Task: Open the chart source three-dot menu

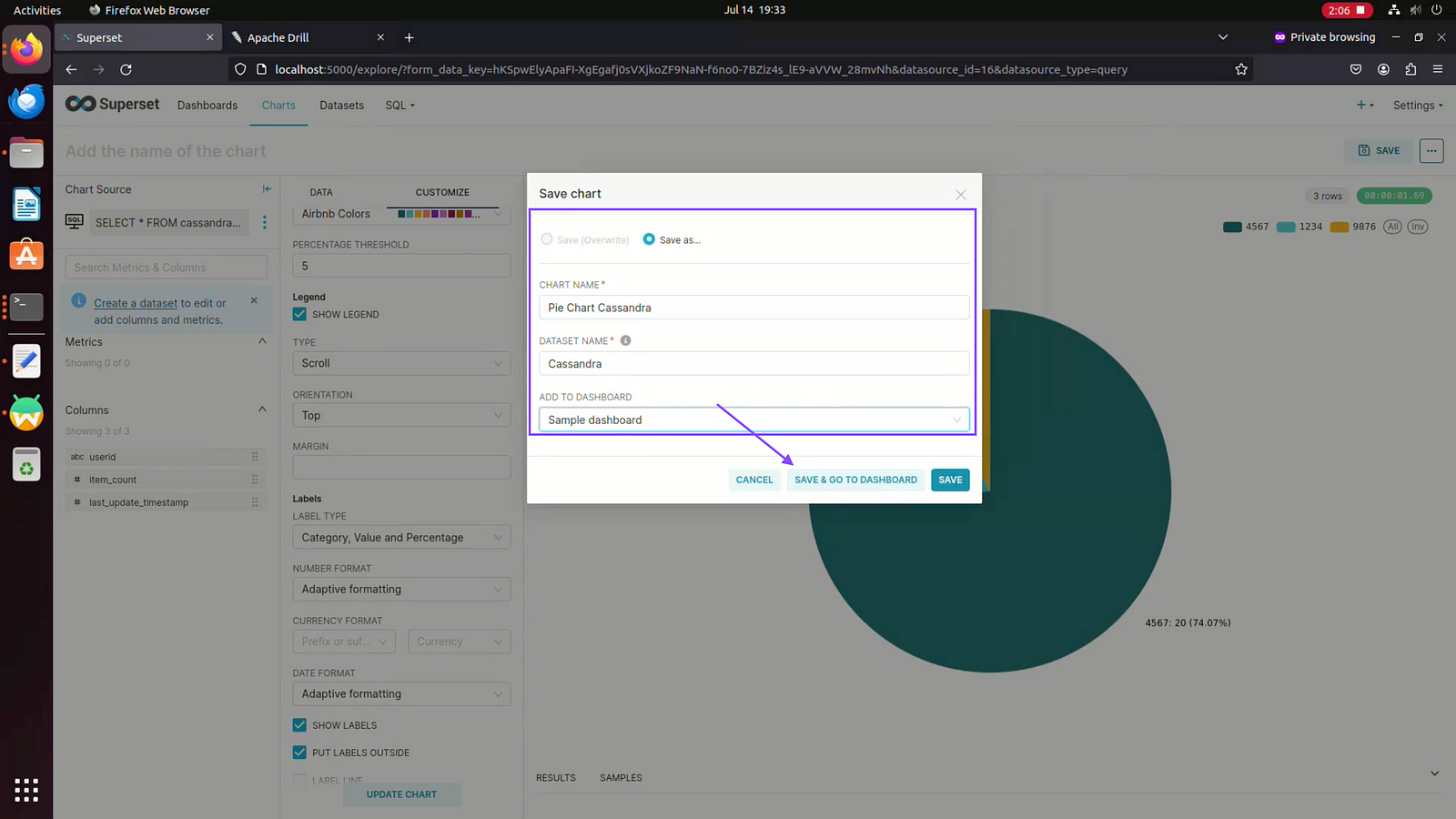Action: coord(265,222)
